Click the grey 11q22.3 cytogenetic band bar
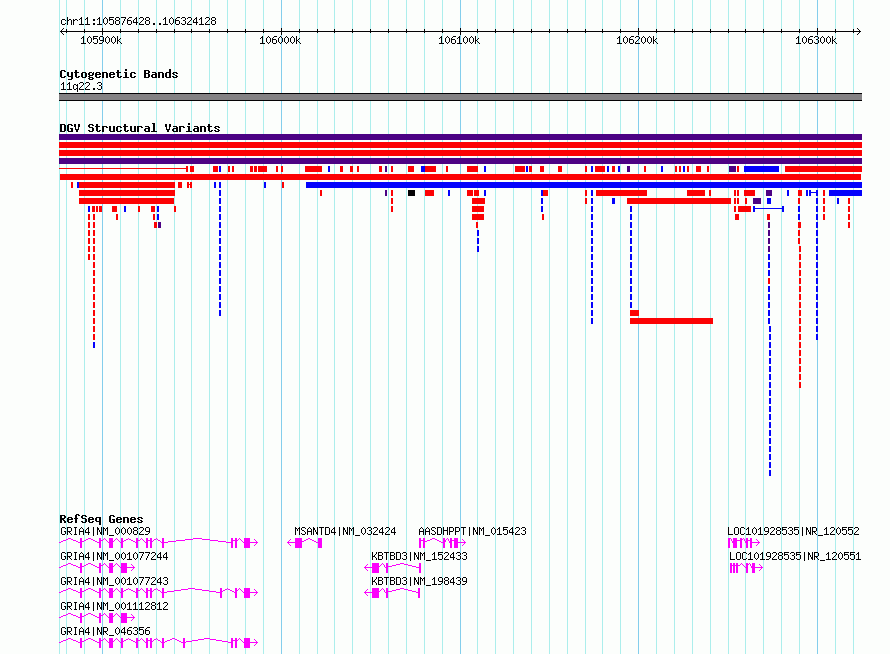 point(460,97)
